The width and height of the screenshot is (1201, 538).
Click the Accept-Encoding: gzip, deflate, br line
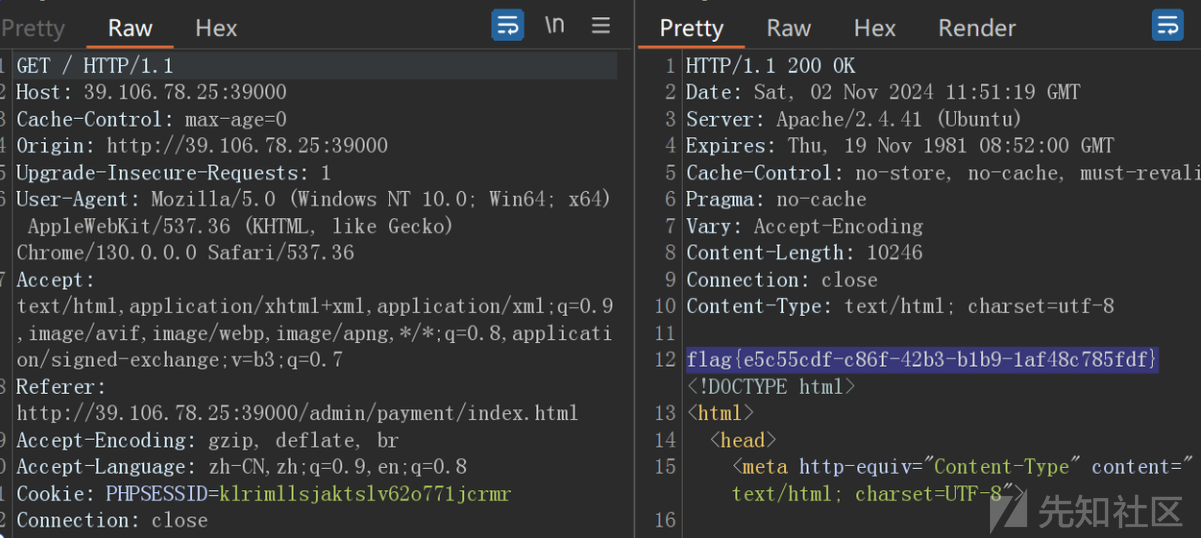pos(207,440)
